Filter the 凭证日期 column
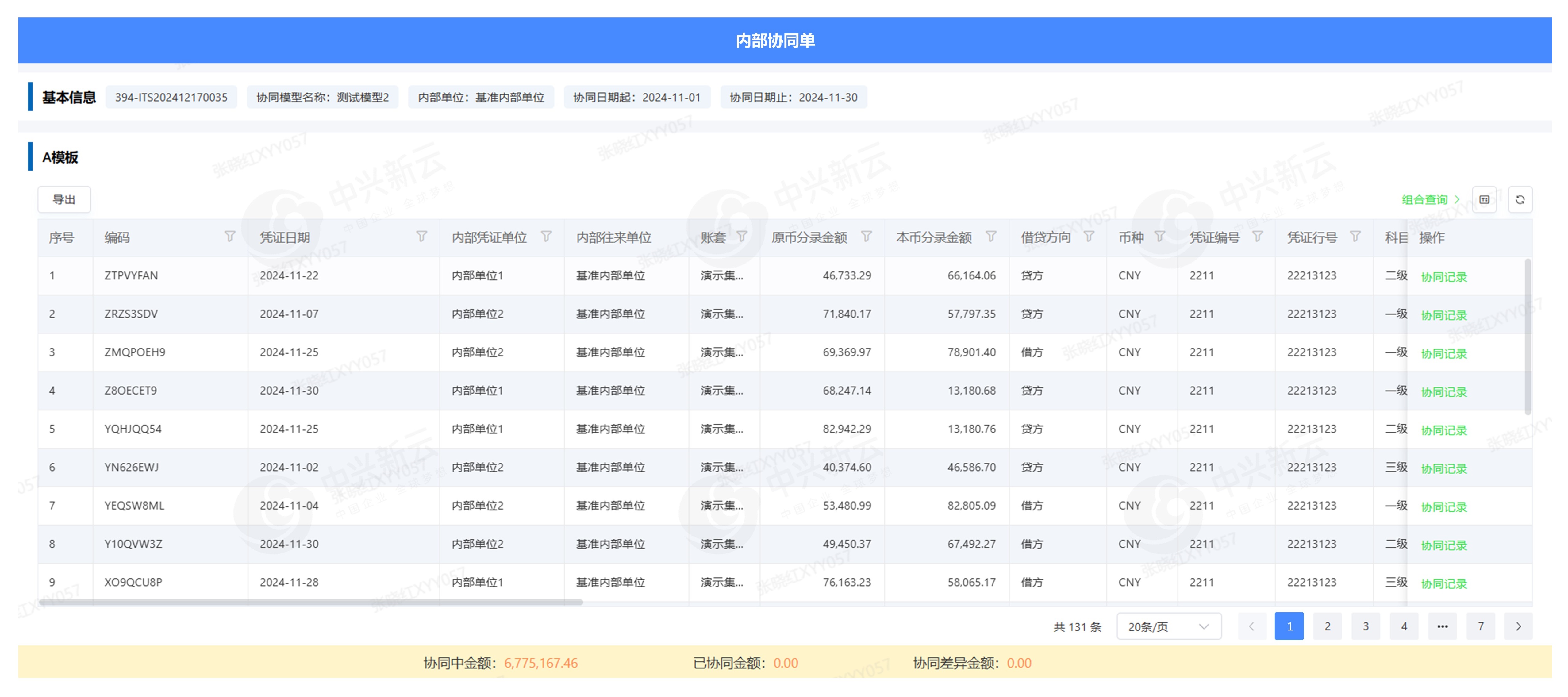This screenshot has height=697, width=1568. coord(421,237)
